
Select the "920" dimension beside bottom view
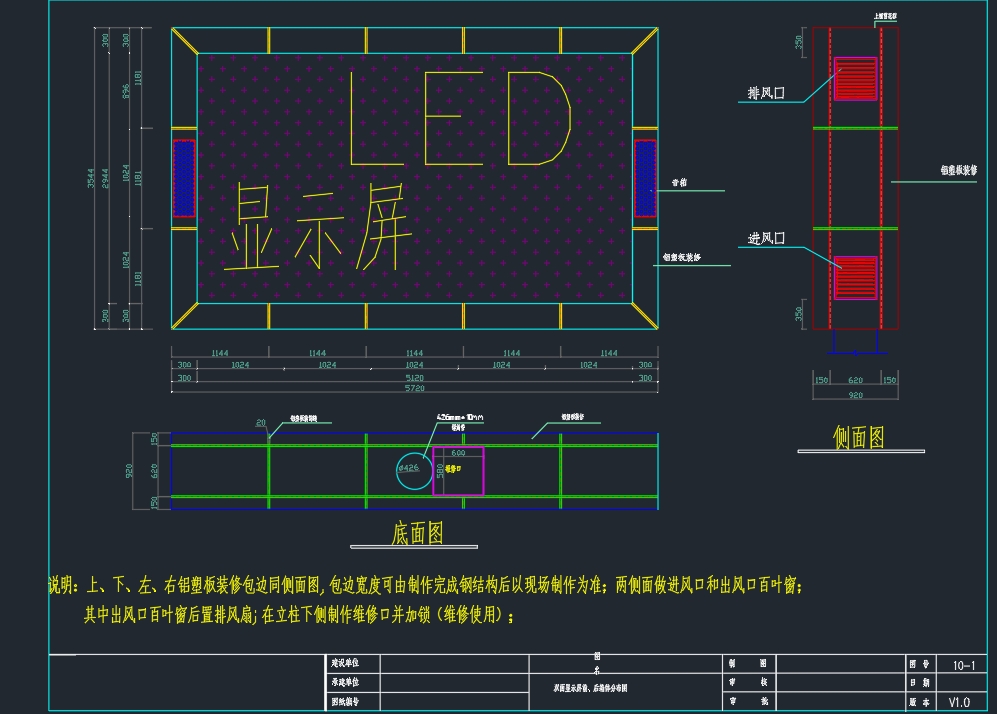[x=129, y=471]
